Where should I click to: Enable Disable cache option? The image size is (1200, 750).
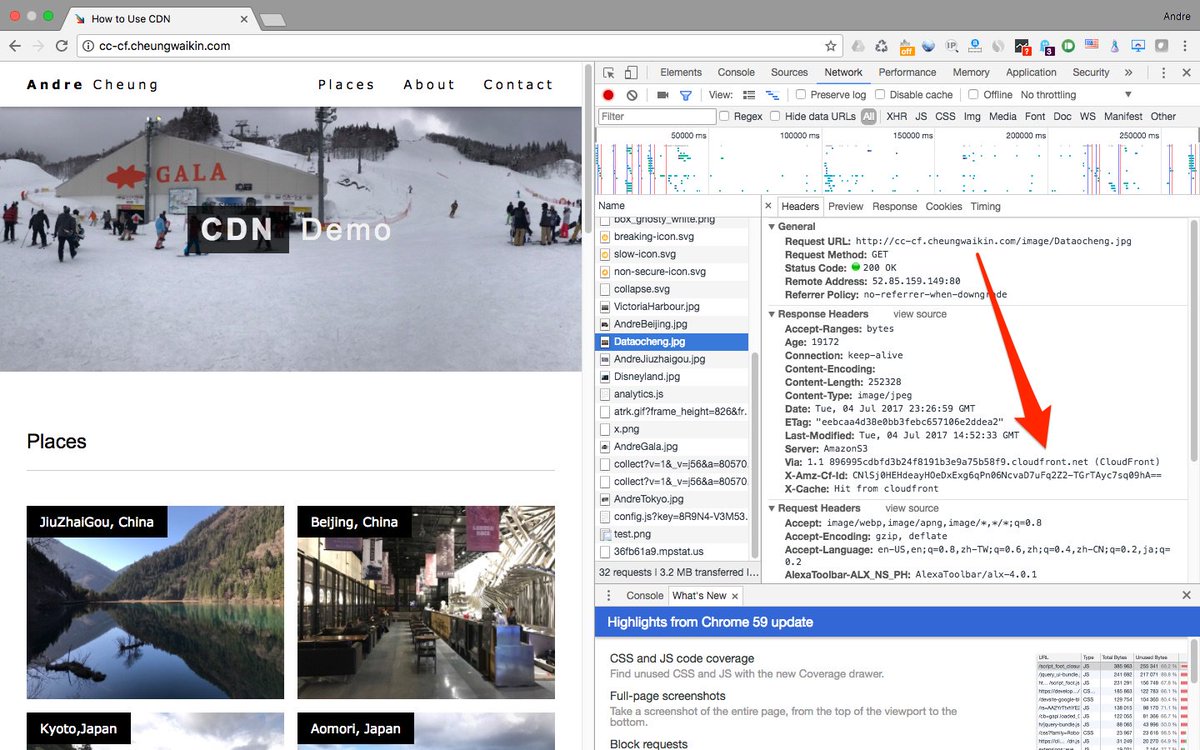click(881, 94)
